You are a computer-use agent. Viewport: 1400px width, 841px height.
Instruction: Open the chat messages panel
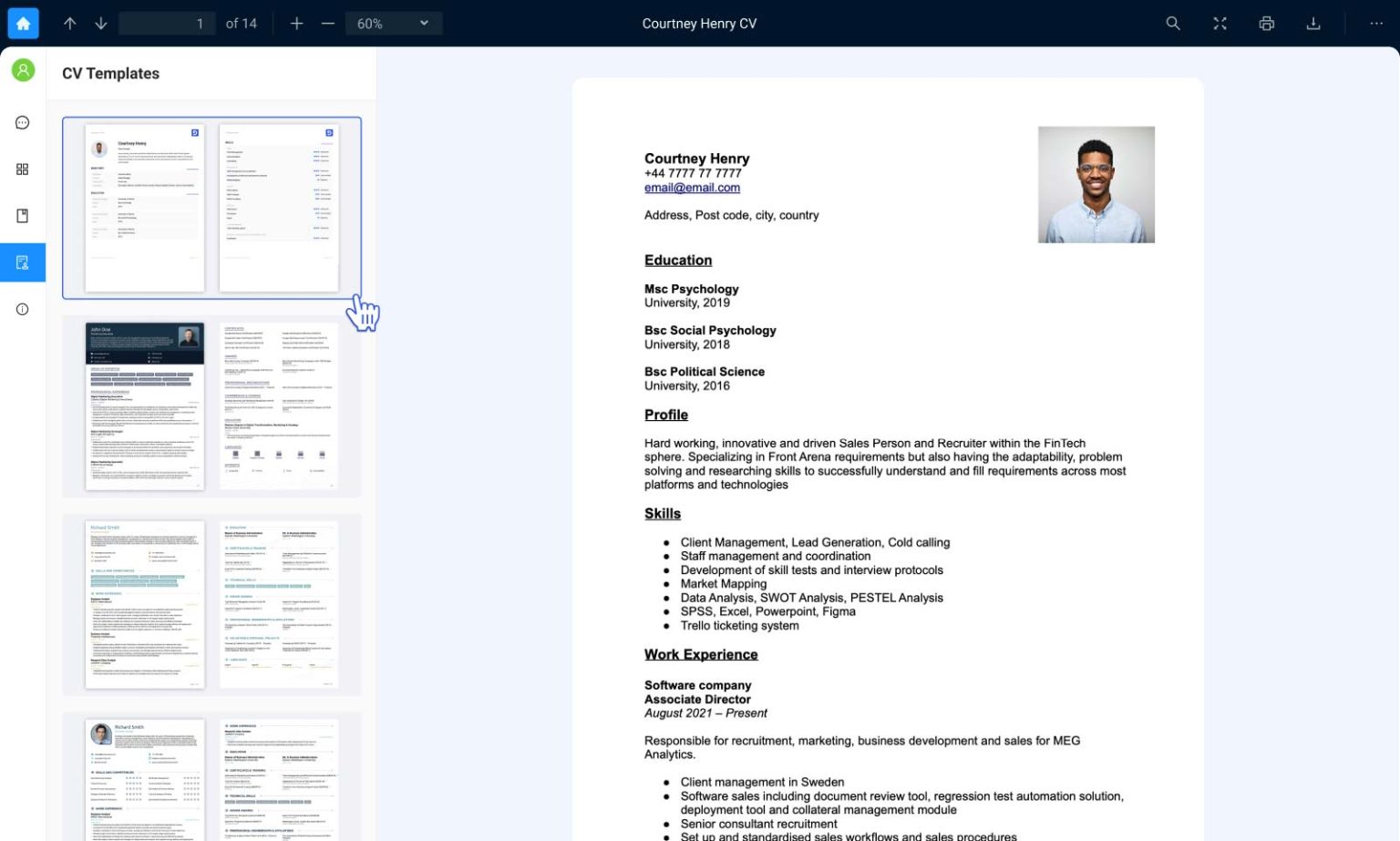[22, 122]
